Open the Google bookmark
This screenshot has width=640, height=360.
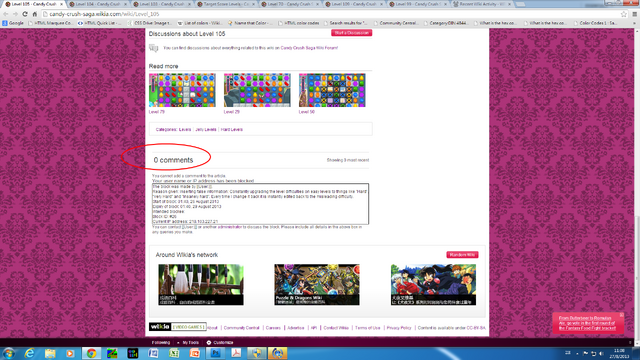click(13, 23)
